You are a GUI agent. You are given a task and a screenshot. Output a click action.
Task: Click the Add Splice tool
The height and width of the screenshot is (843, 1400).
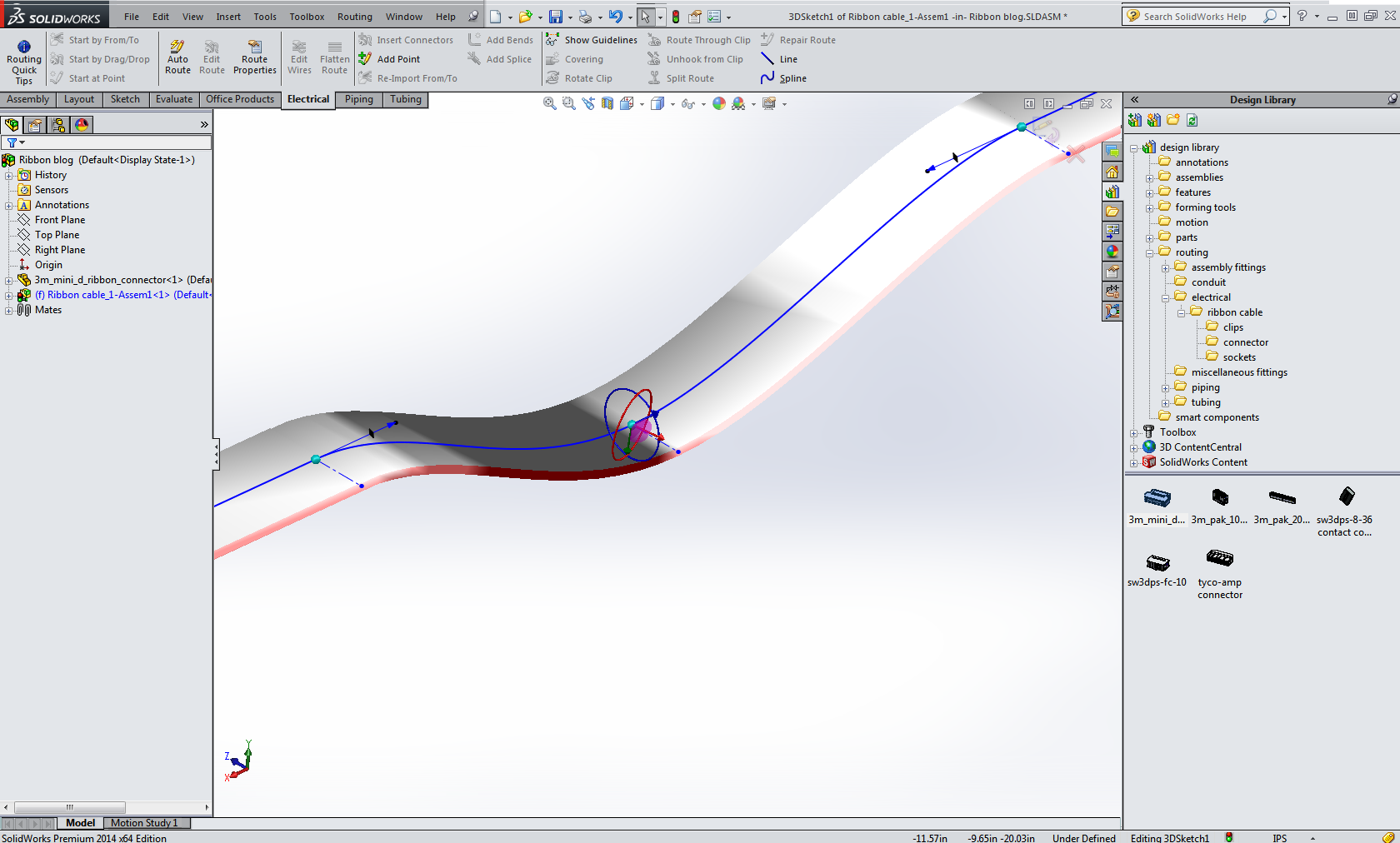coord(499,59)
